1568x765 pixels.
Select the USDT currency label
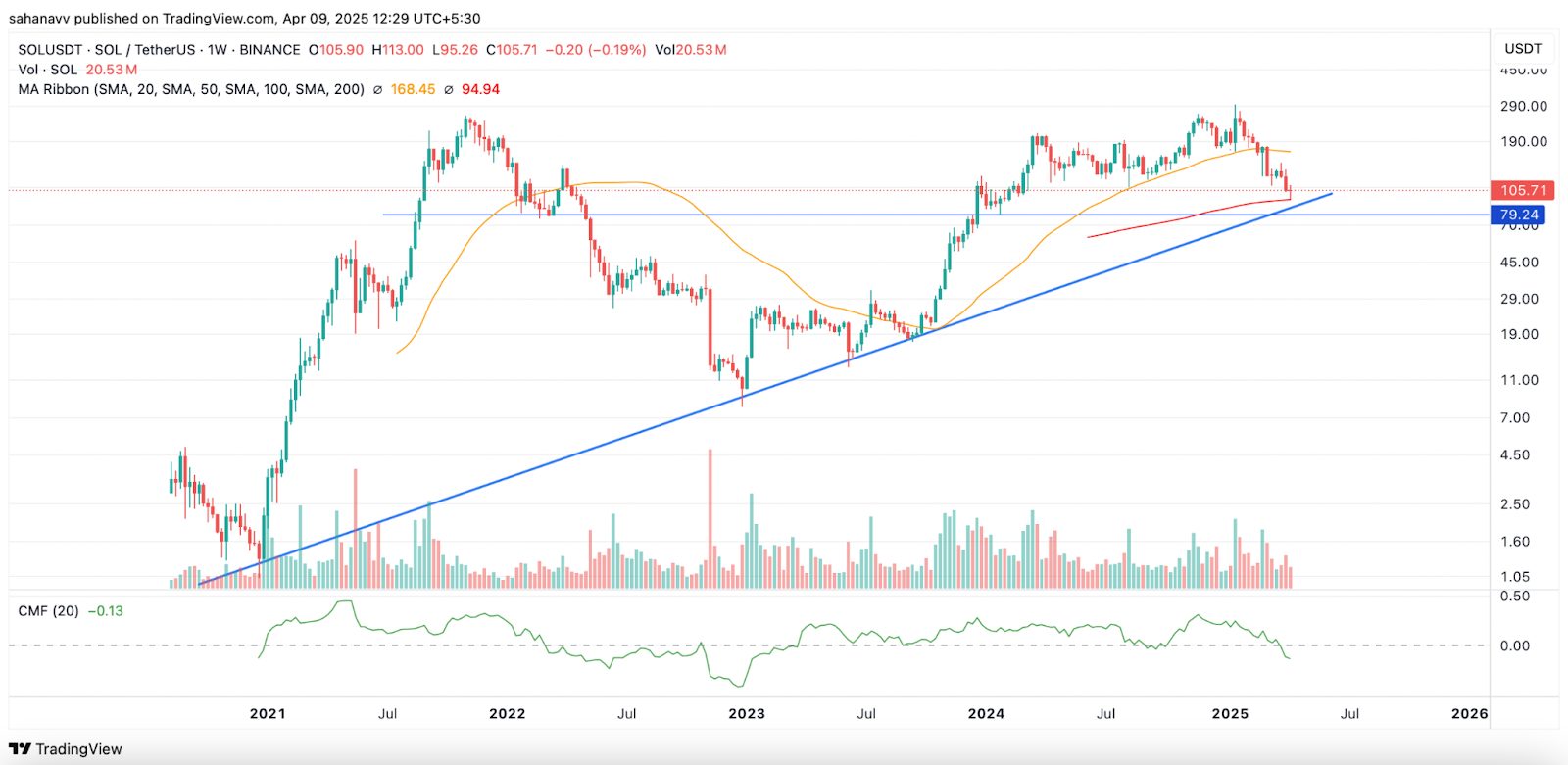click(x=1523, y=48)
